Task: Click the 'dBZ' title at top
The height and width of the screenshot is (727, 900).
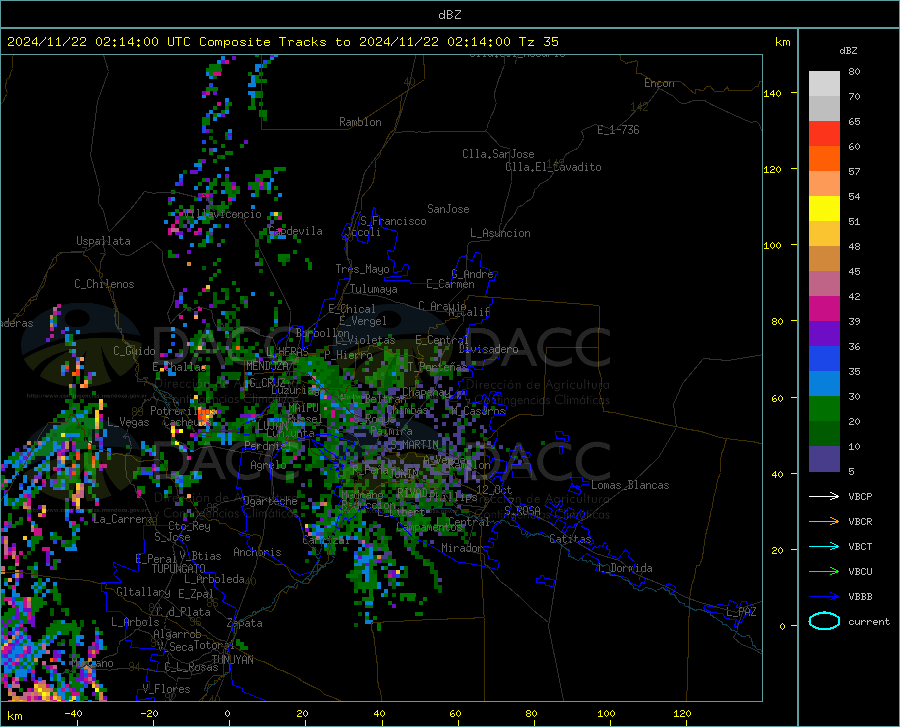Action: pos(449,15)
